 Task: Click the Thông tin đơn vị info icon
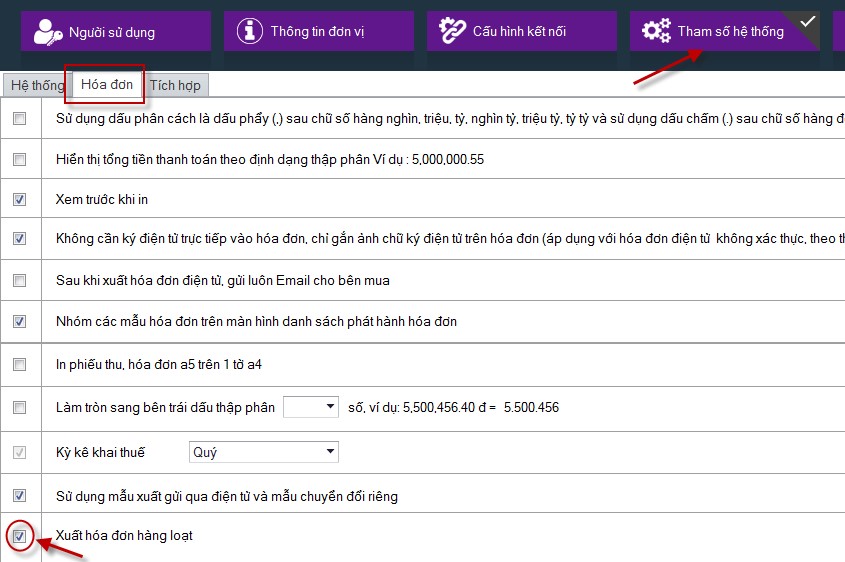[250, 31]
